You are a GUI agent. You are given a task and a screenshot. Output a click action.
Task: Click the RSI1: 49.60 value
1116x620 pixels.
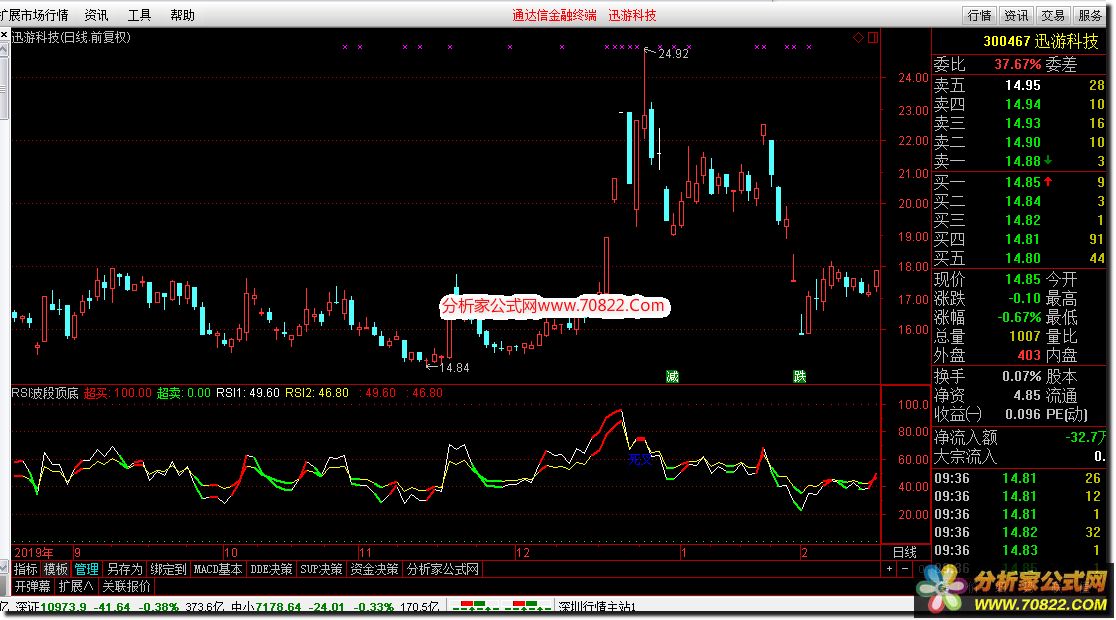(248, 392)
